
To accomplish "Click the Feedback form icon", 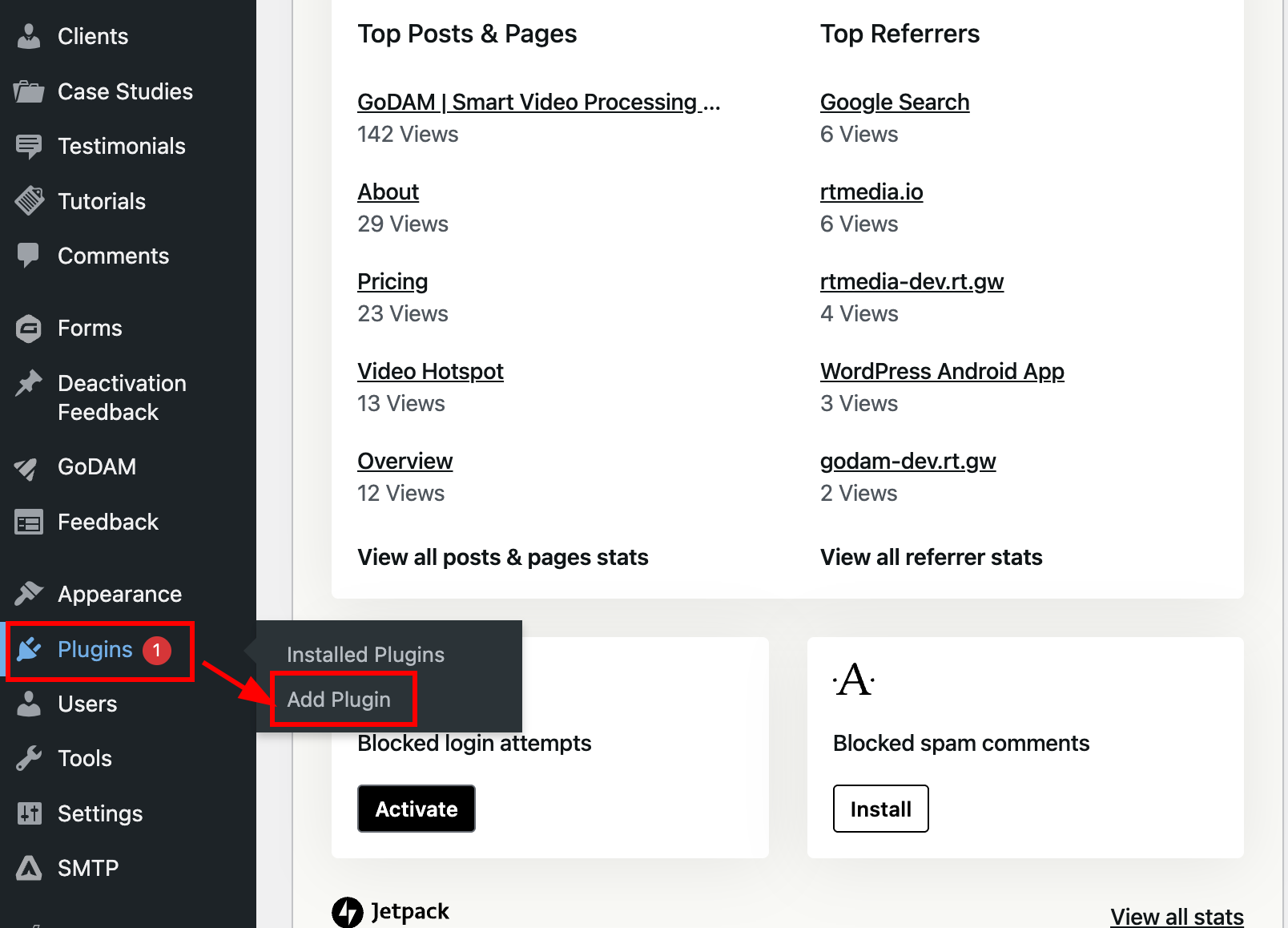I will pos(29,523).
